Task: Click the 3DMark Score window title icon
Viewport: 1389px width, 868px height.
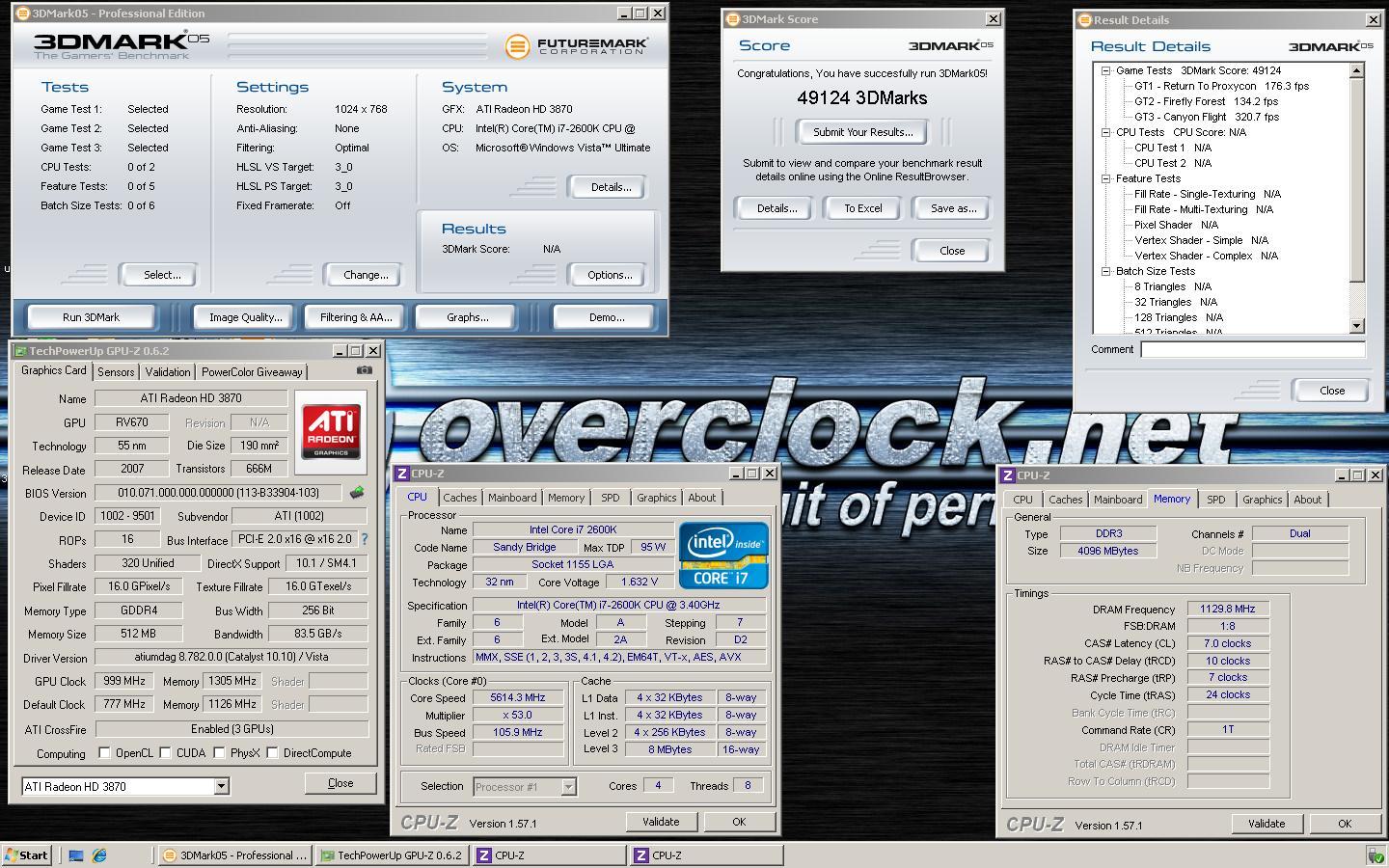Action: coord(732,19)
